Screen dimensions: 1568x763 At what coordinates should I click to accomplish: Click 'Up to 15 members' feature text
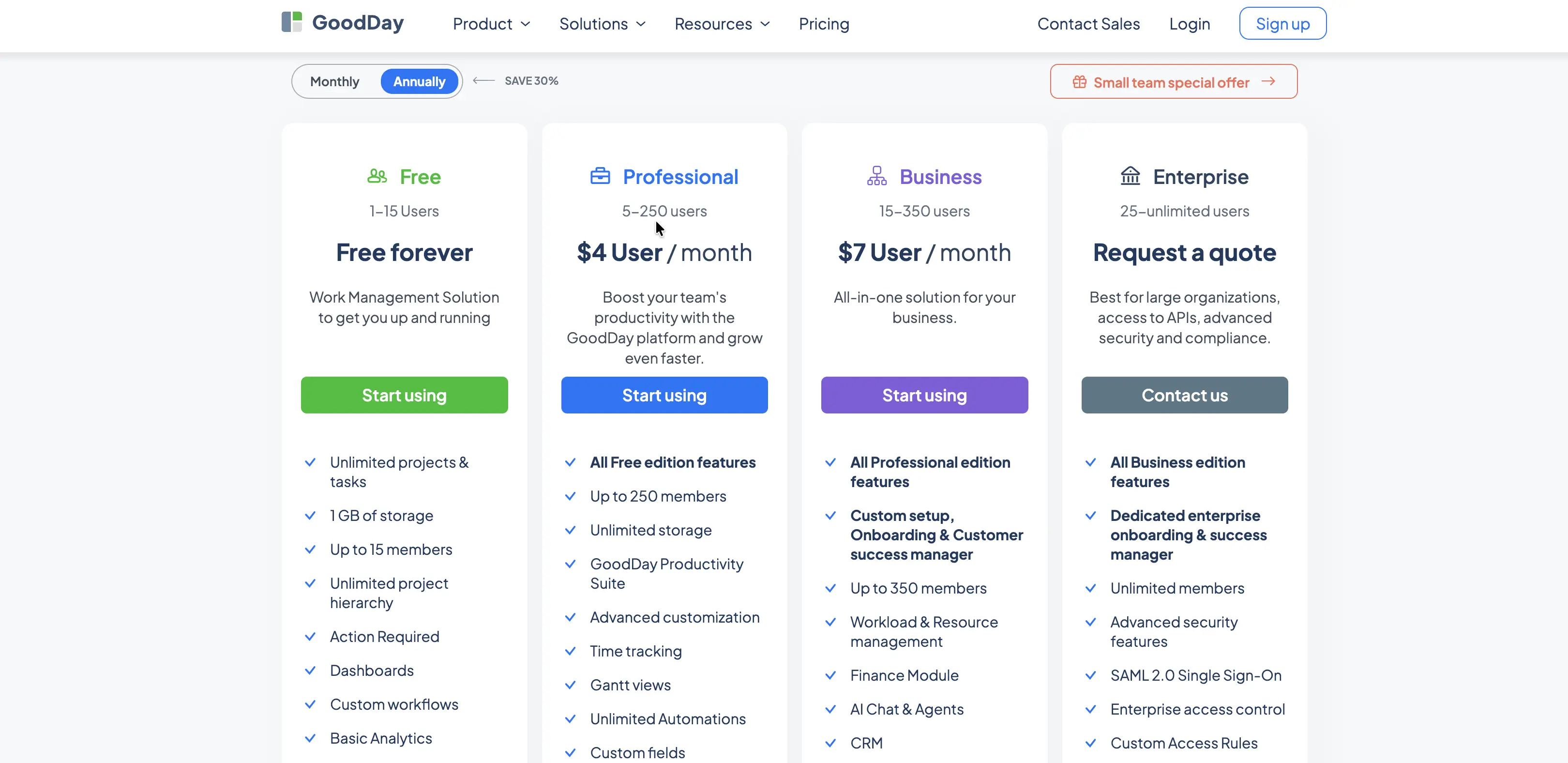[391, 549]
